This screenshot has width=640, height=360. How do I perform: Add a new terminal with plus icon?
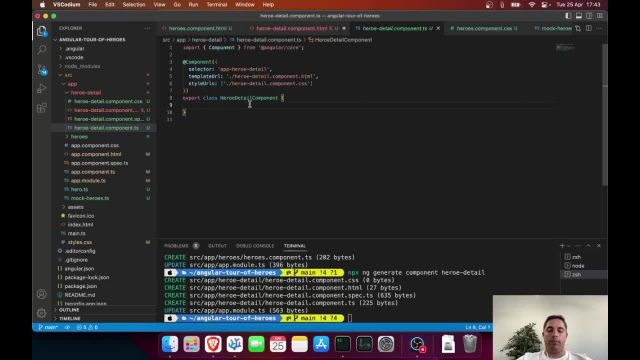point(562,246)
